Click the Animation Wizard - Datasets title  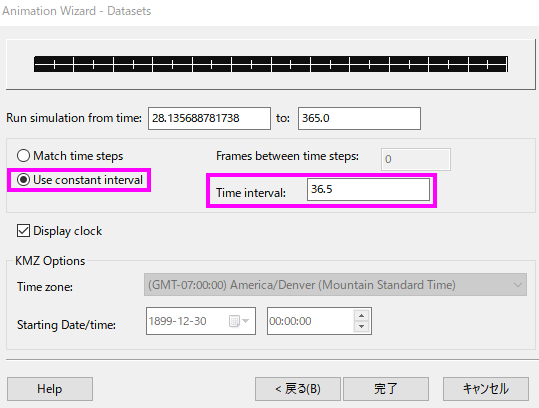pos(77,11)
